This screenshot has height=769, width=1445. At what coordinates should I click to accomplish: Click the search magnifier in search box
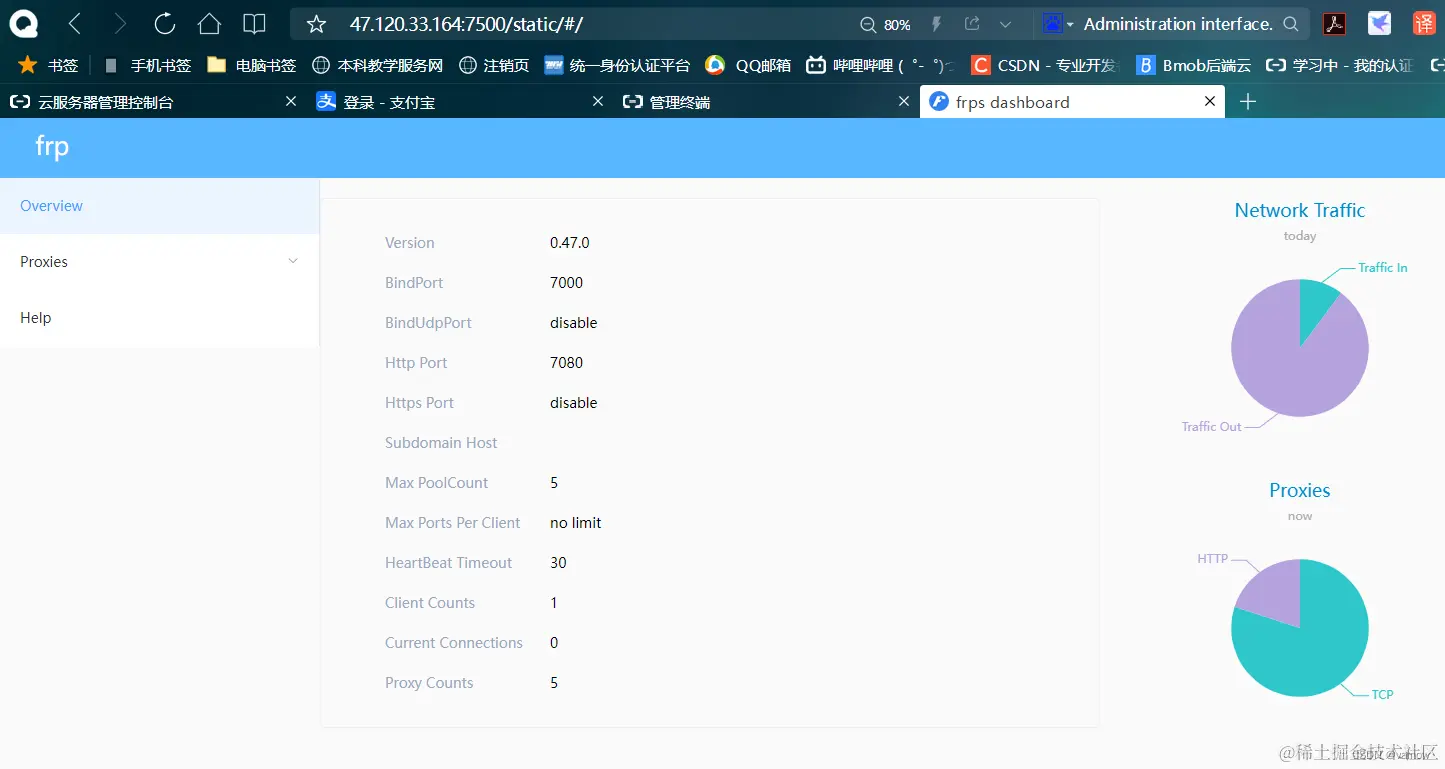(x=1291, y=24)
